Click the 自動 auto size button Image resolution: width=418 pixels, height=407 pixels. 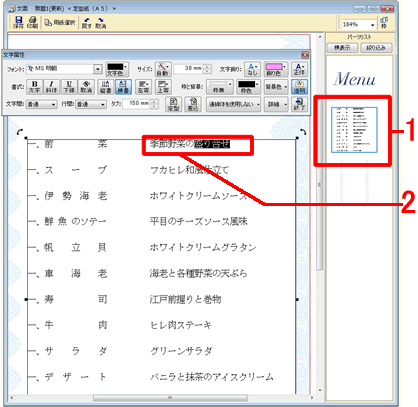pos(163,69)
